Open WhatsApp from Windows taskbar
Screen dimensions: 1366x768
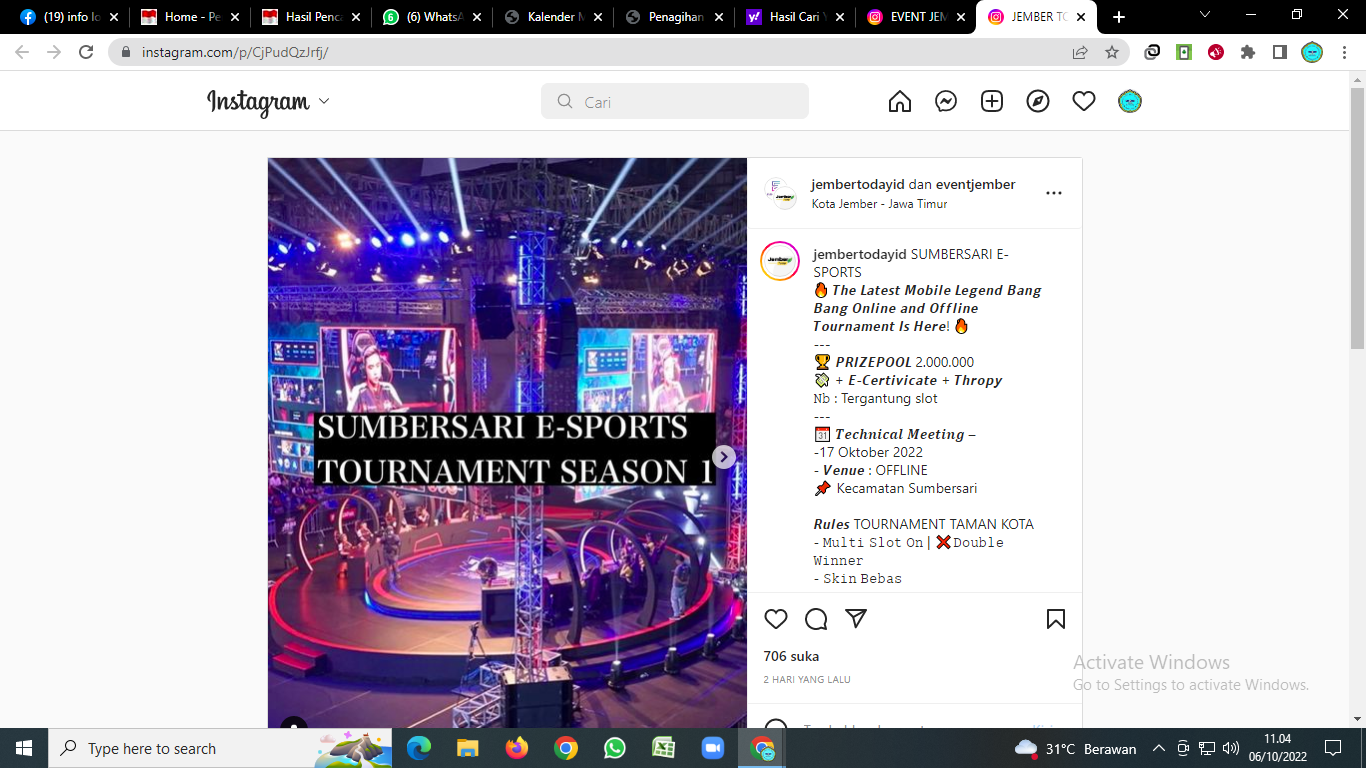pyautogui.click(x=614, y=748)
